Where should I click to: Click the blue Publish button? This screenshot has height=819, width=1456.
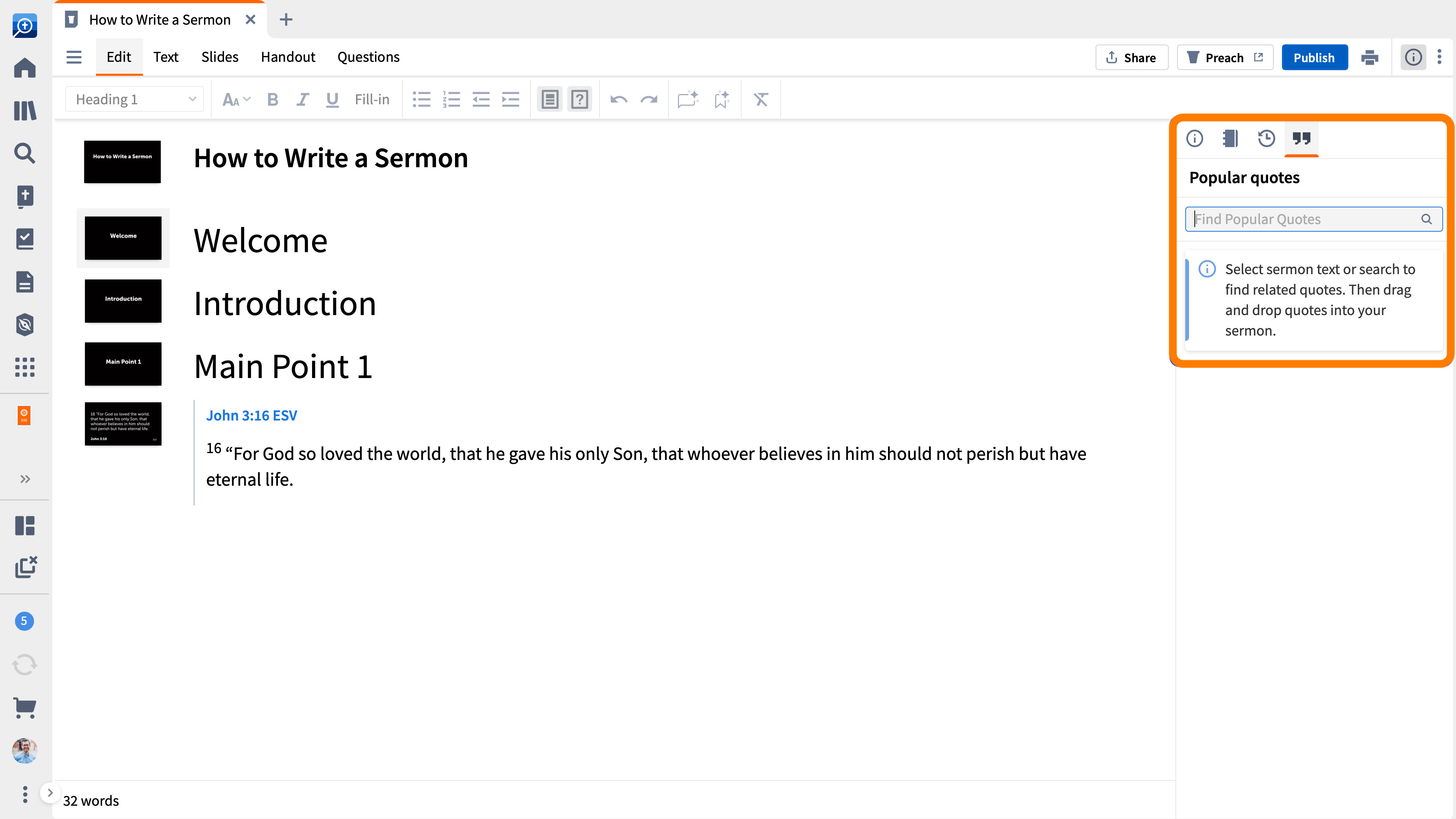pos(1314,58)
